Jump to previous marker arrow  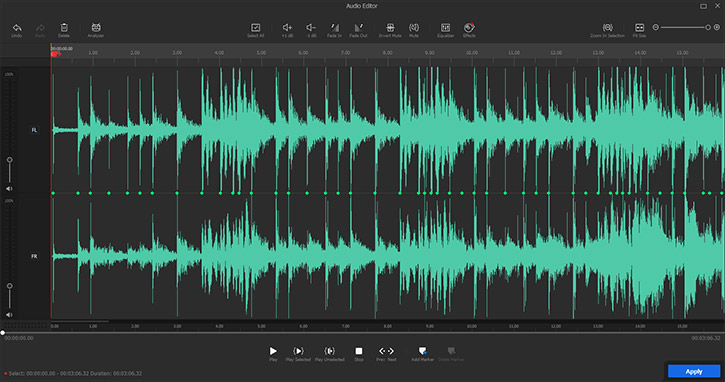pyautogui.click(x=382, y=351)
